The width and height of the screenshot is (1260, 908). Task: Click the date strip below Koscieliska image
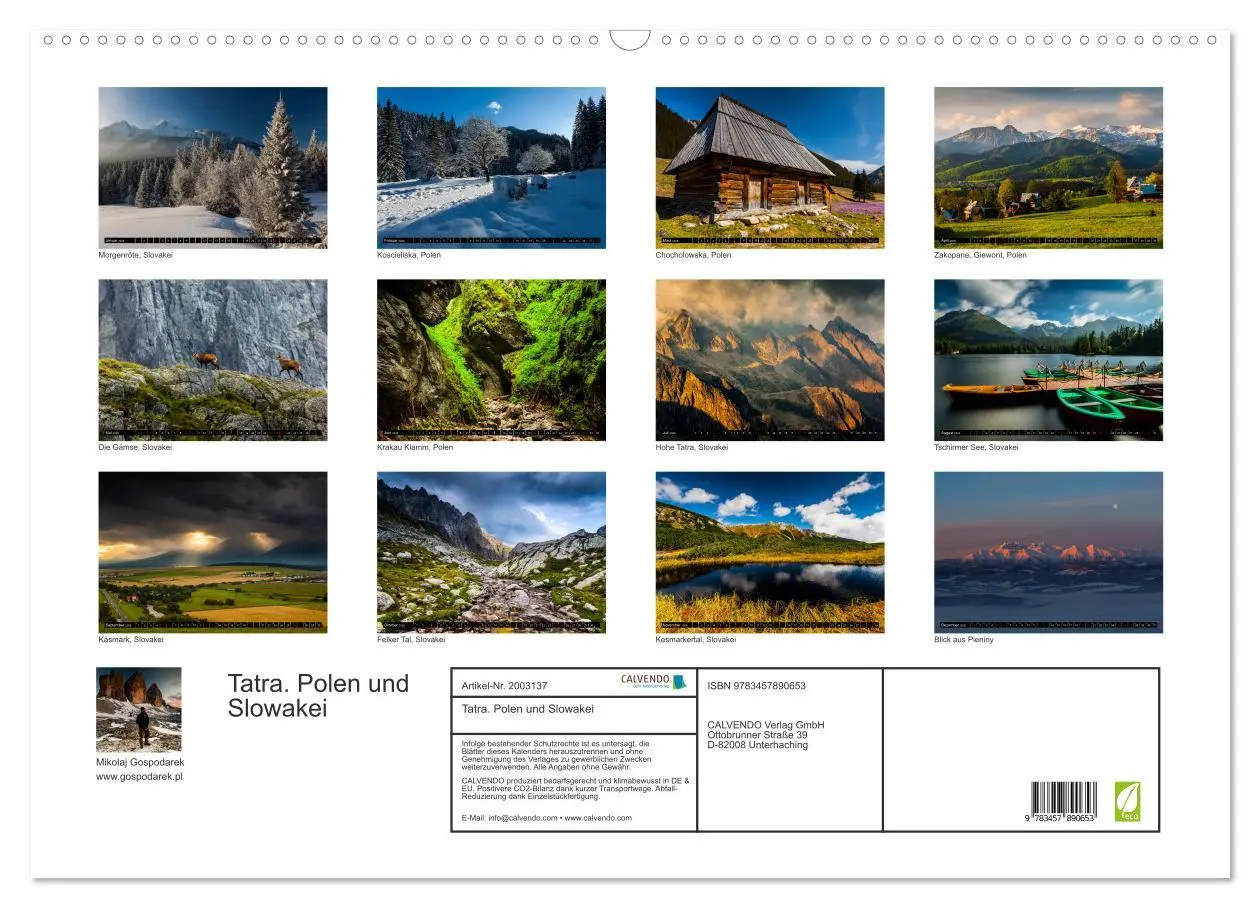tap(491, 241)
